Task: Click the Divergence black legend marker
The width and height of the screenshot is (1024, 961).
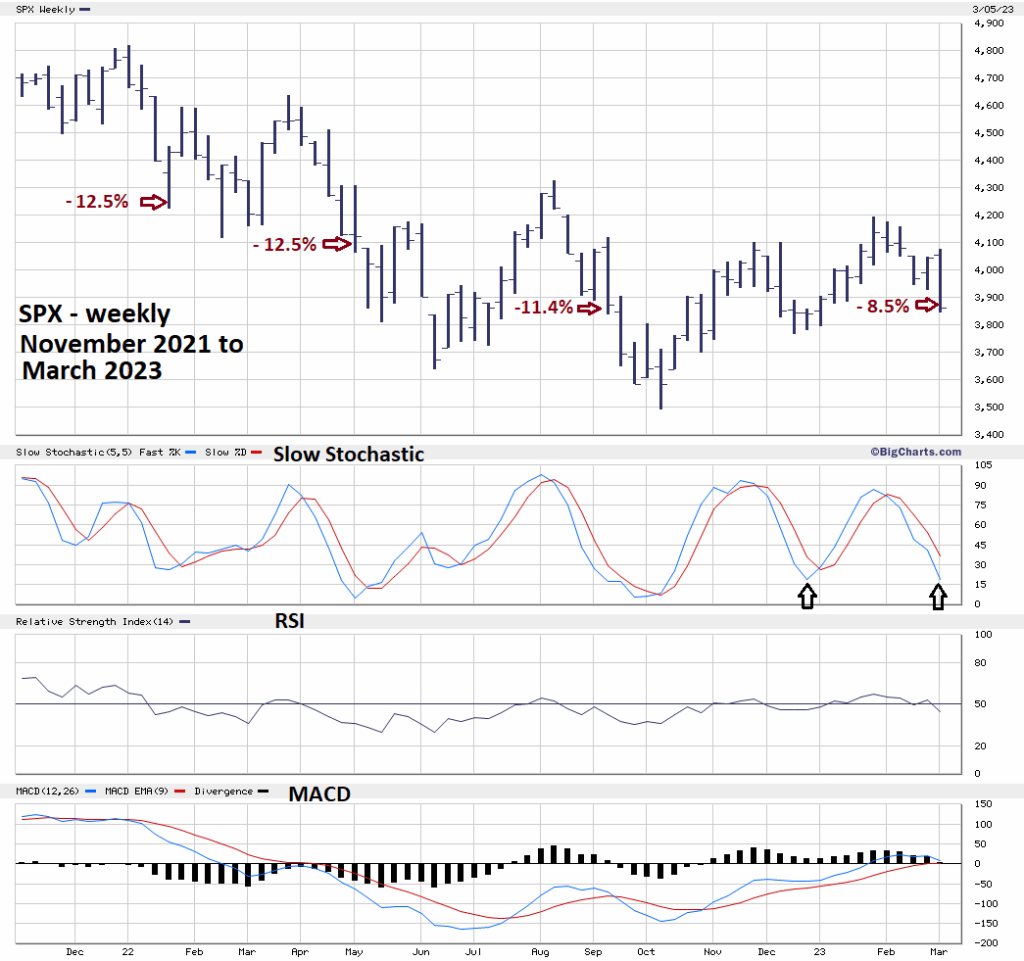Action: 263,791
